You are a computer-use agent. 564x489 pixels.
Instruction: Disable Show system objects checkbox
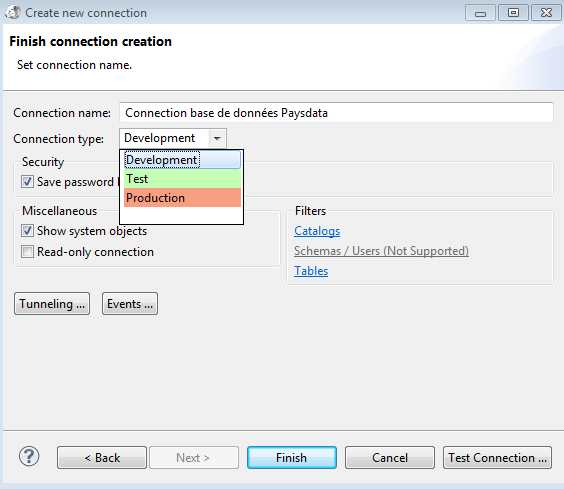click(x=27, y=231)
